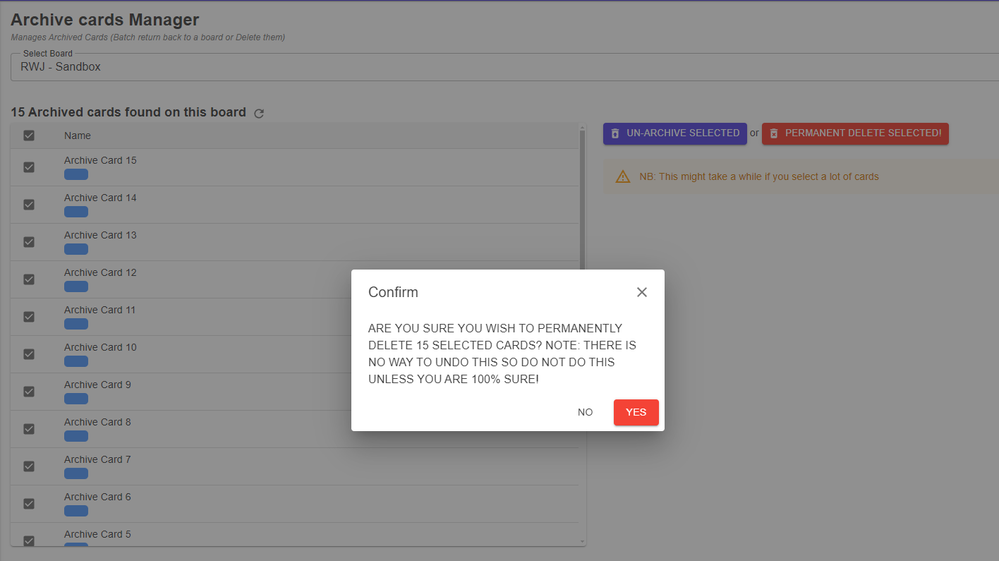Click the blue label on Archive Card 15
The width and height of the screenshot is (999, 561).
(76, 174)
